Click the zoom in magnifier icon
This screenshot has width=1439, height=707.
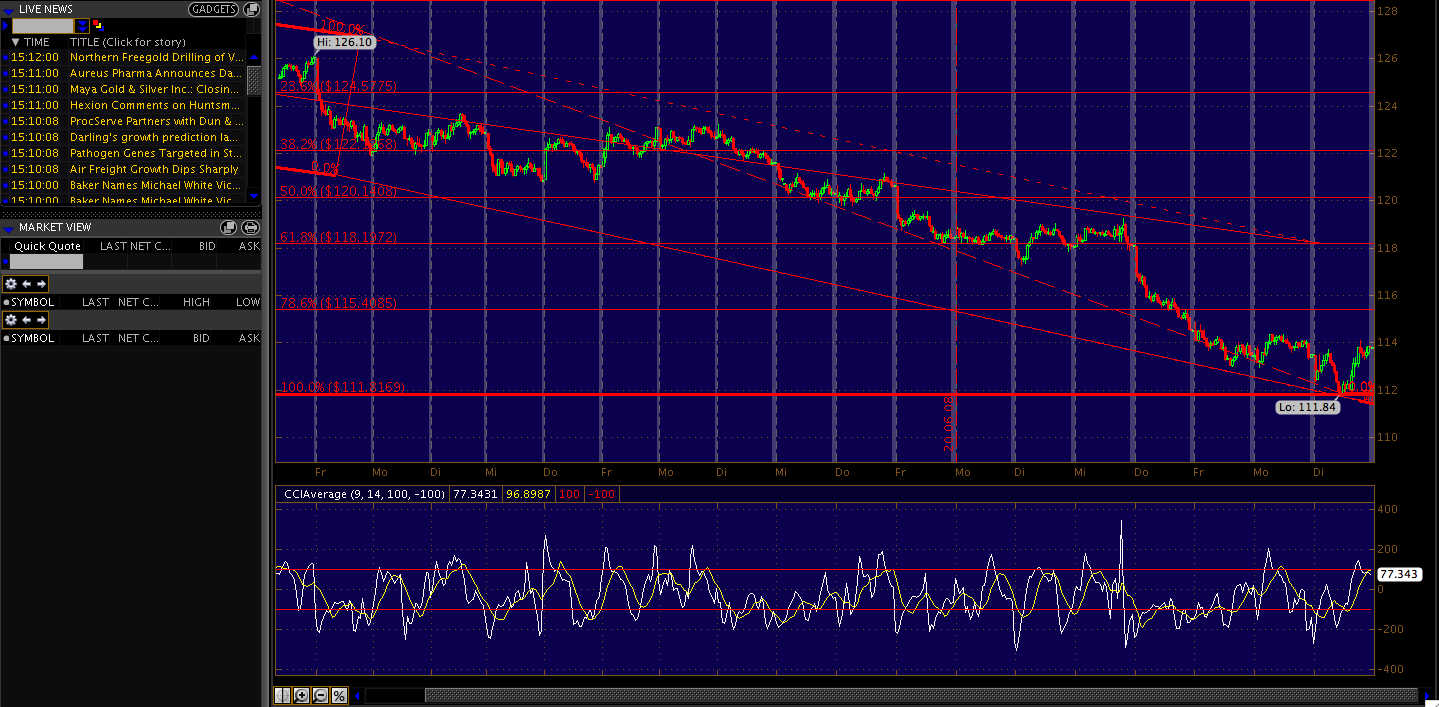(x=301, y=695)
